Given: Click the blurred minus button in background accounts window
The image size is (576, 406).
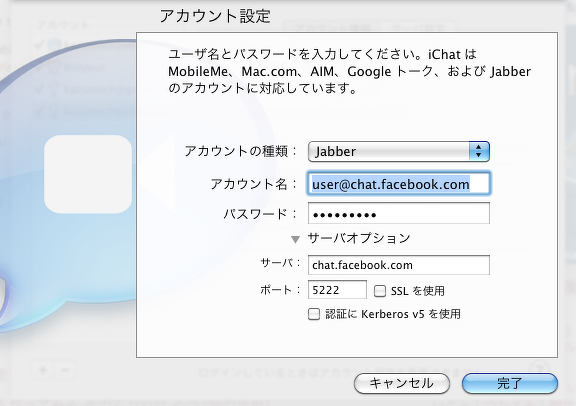Looking at the screenshot, I should 65,370.
